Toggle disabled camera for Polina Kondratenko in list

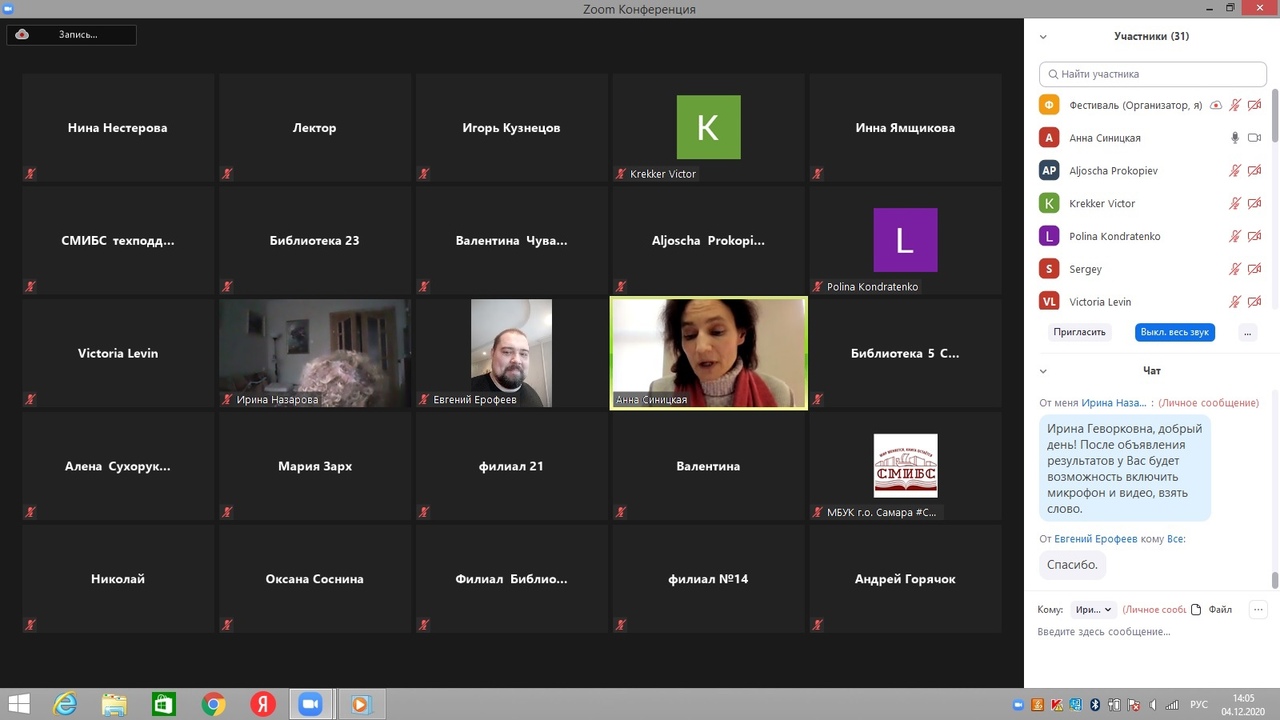pyautogui.click(x=1254, y=236)
